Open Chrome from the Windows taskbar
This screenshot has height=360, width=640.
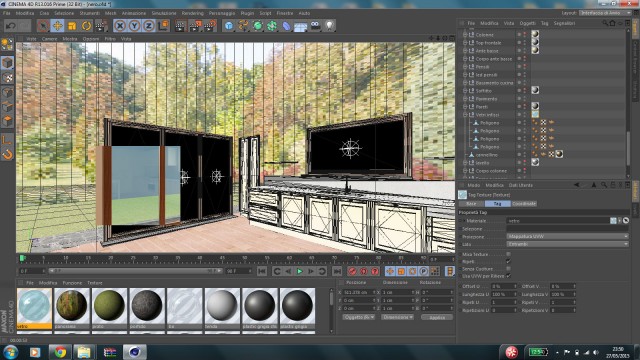[60, 352]
